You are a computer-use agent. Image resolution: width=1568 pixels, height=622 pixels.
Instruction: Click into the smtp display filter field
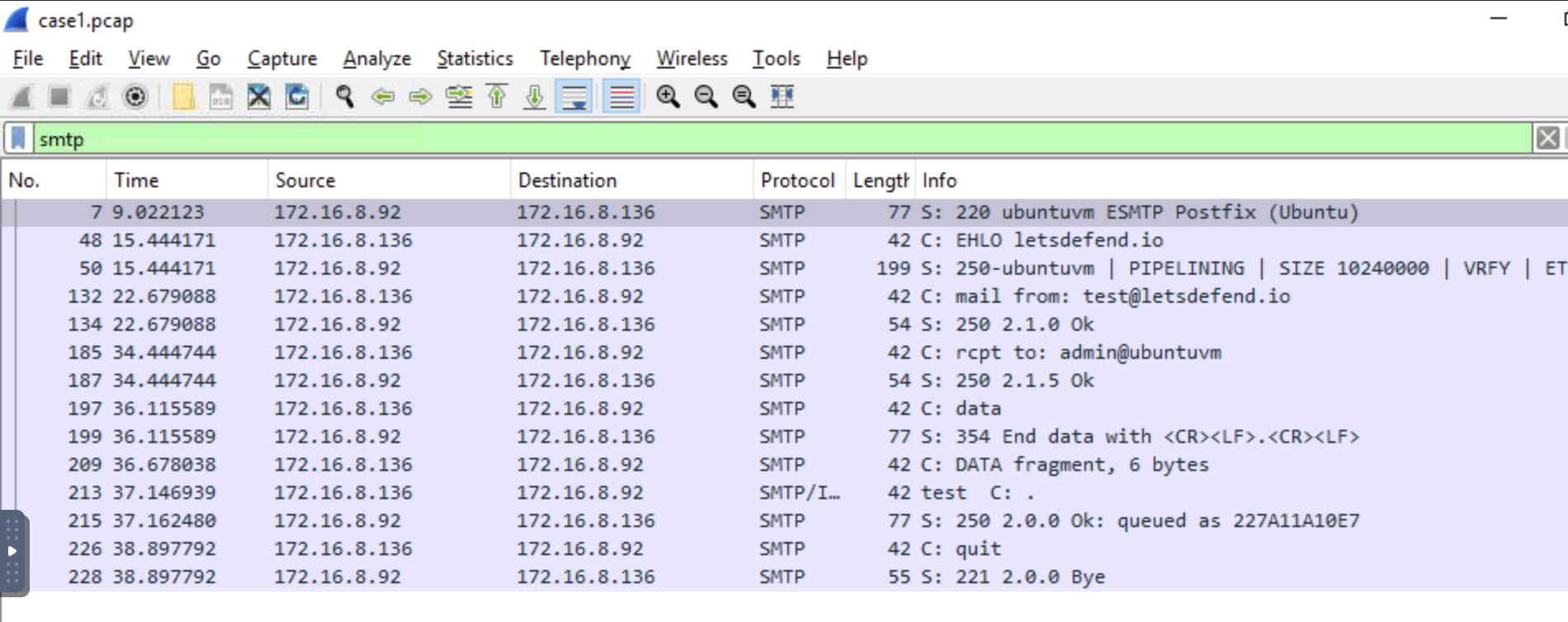pyautogui.click(x=782, y=139)
